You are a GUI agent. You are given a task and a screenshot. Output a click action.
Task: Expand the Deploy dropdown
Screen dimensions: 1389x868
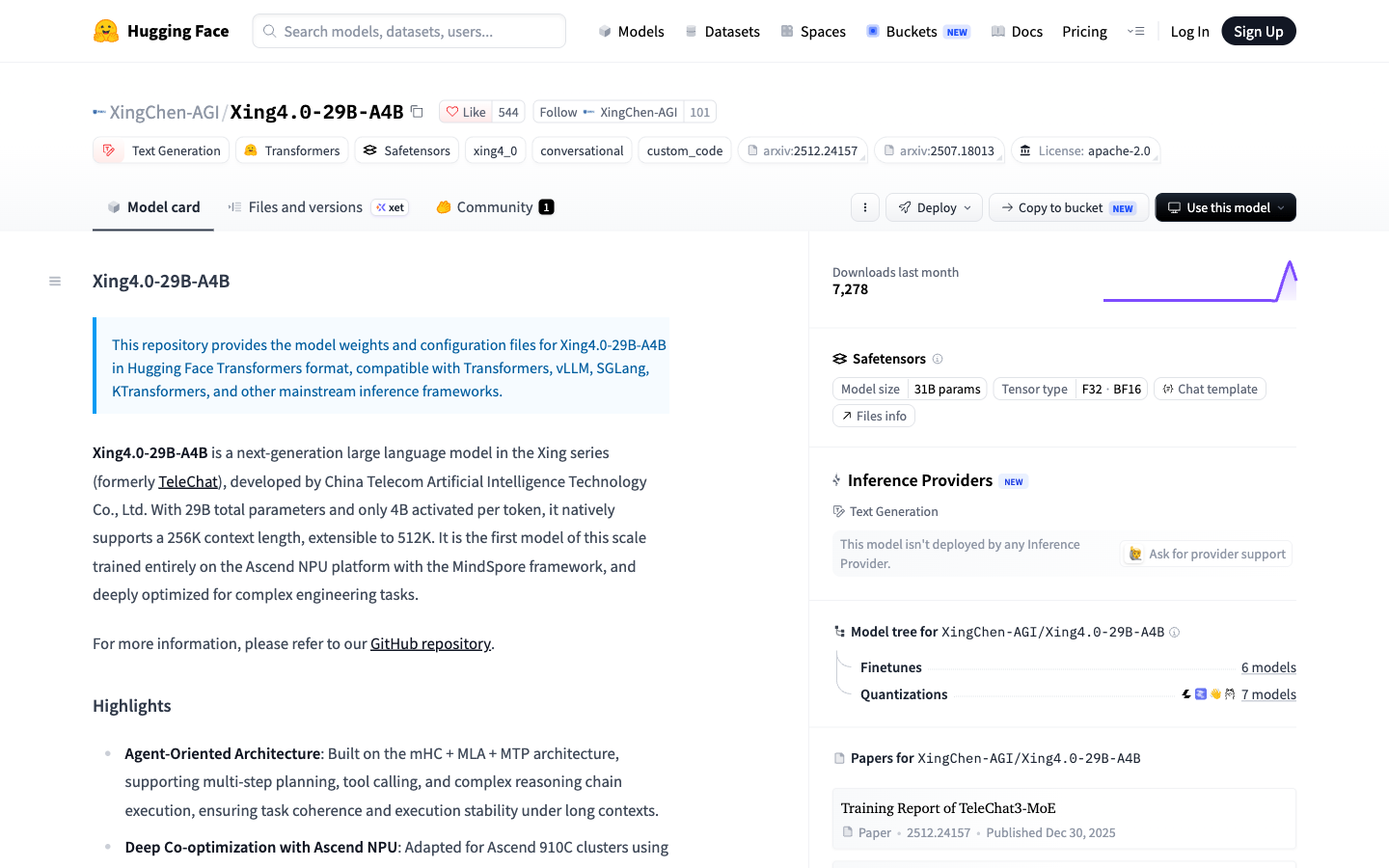click(935, 207)
